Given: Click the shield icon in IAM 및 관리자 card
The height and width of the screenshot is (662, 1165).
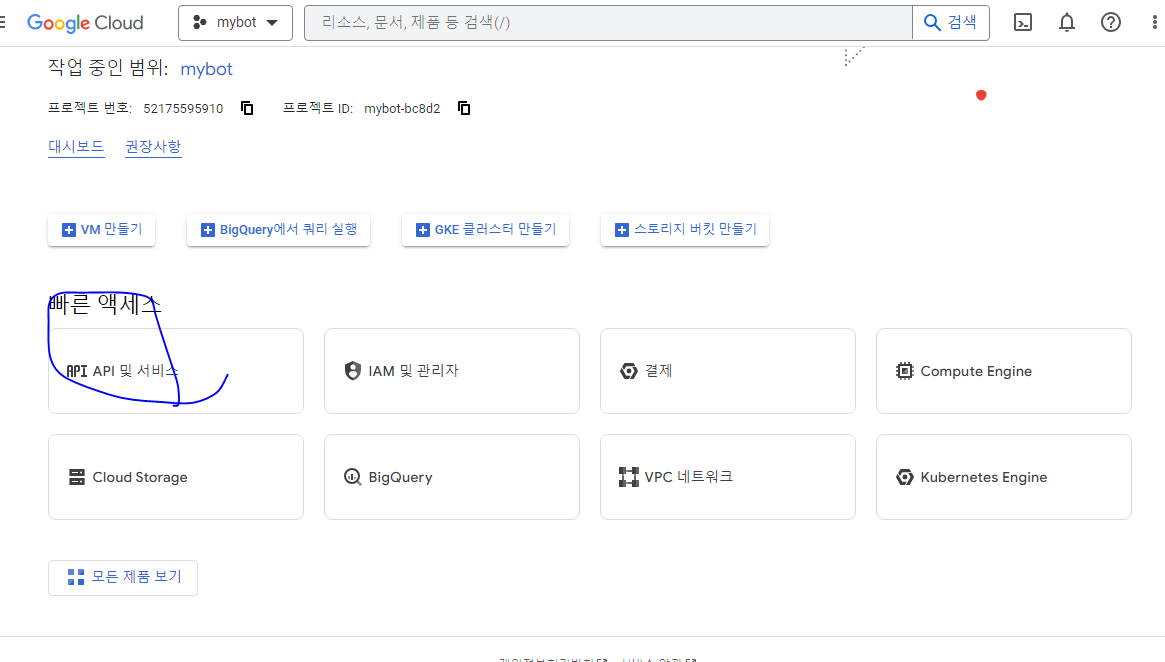Looking at the screenshot, I should pyautogui.click(x=353, y=371).
